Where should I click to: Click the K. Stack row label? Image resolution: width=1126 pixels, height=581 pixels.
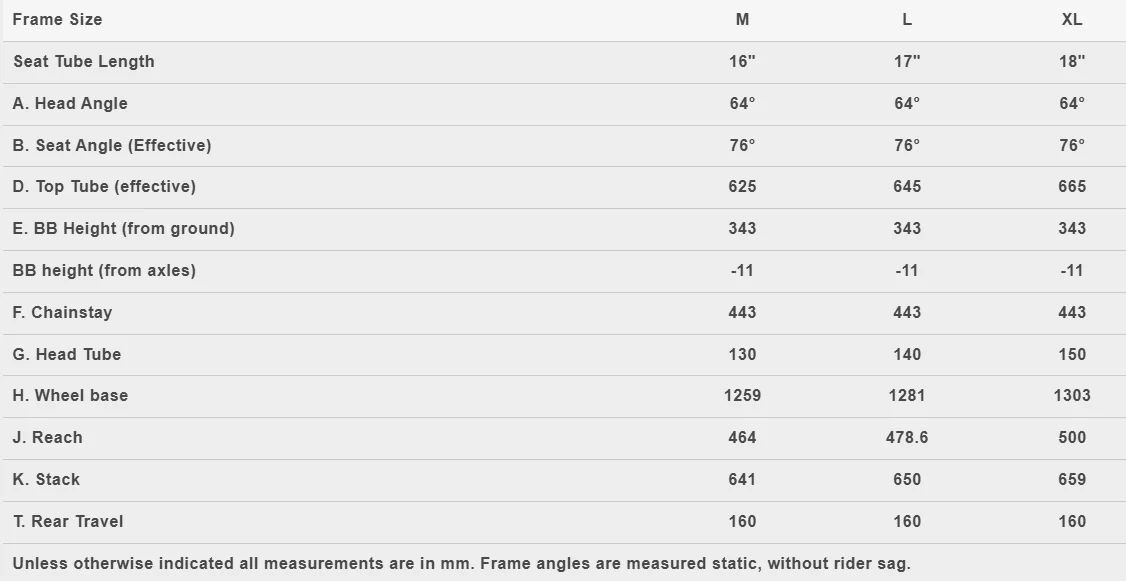pos(46,480)
